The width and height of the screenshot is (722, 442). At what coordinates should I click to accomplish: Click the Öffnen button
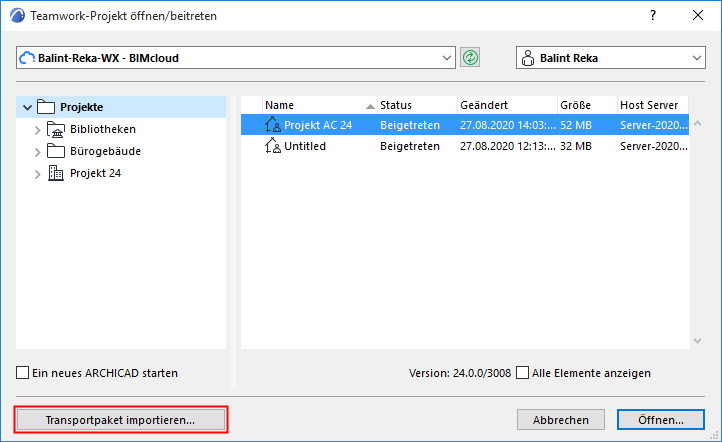tap(661, 419)
